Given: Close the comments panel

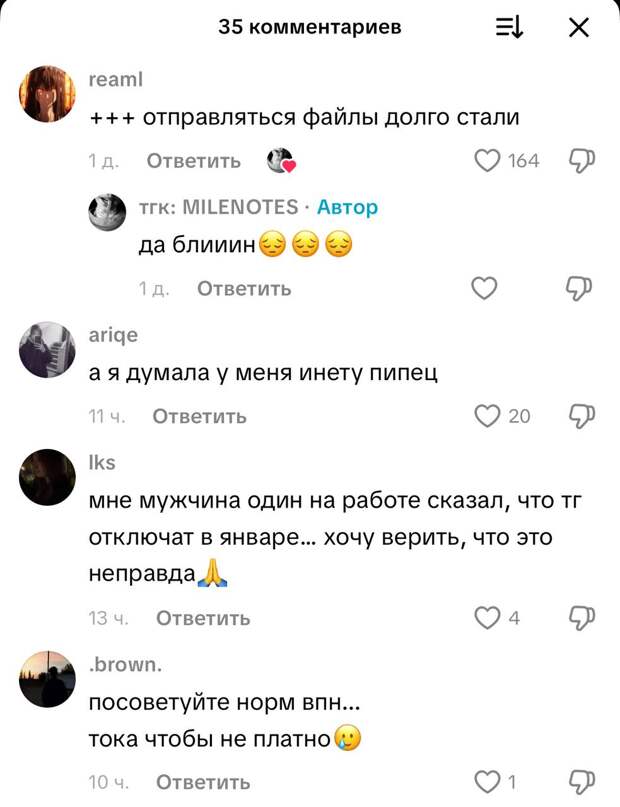Looking at the screenshot, I should click(x=579, y=27).
